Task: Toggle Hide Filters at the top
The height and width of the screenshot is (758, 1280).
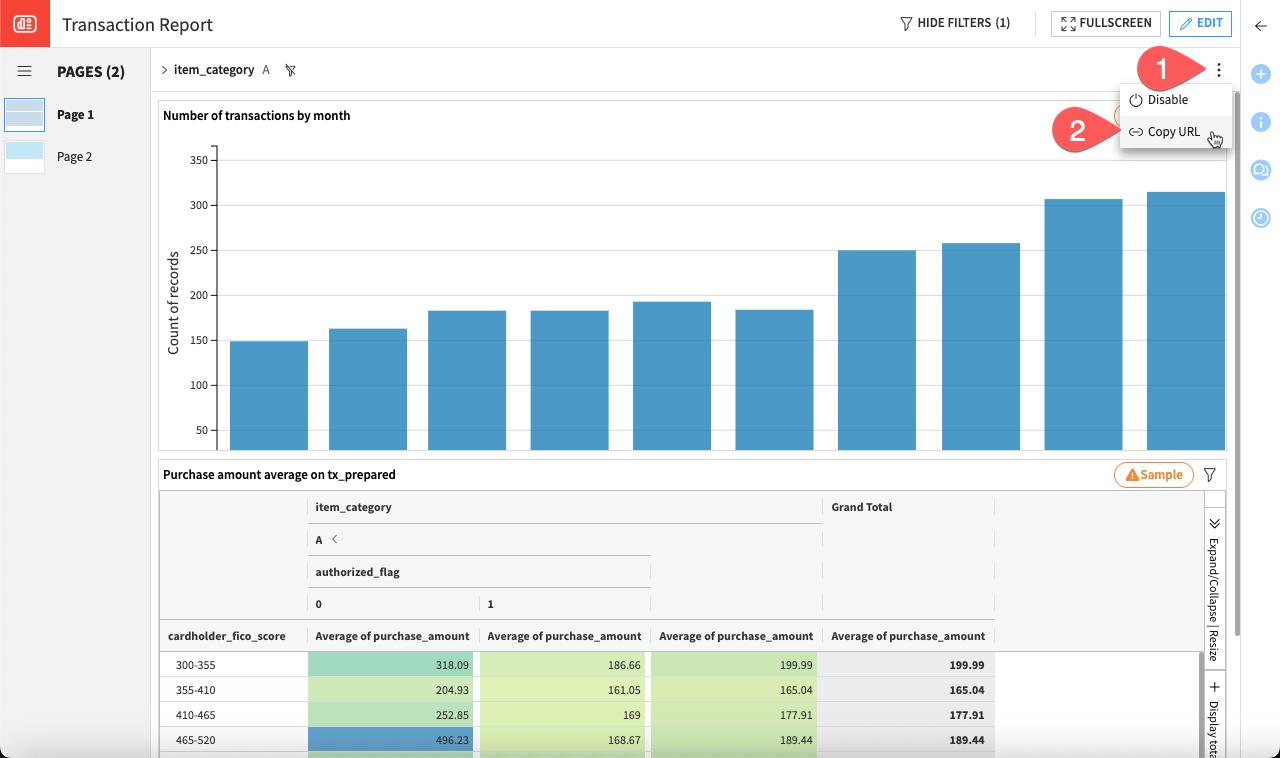Action: click(954, 22)
